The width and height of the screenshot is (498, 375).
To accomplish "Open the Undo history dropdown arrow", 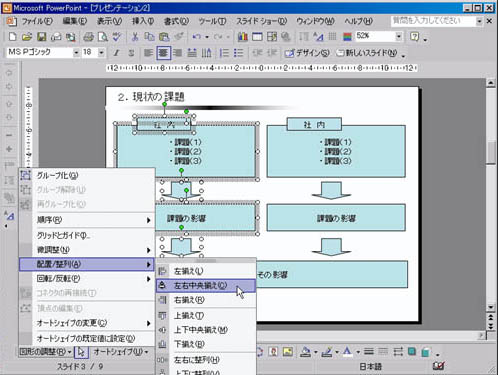I will click(x=207, y=37).
